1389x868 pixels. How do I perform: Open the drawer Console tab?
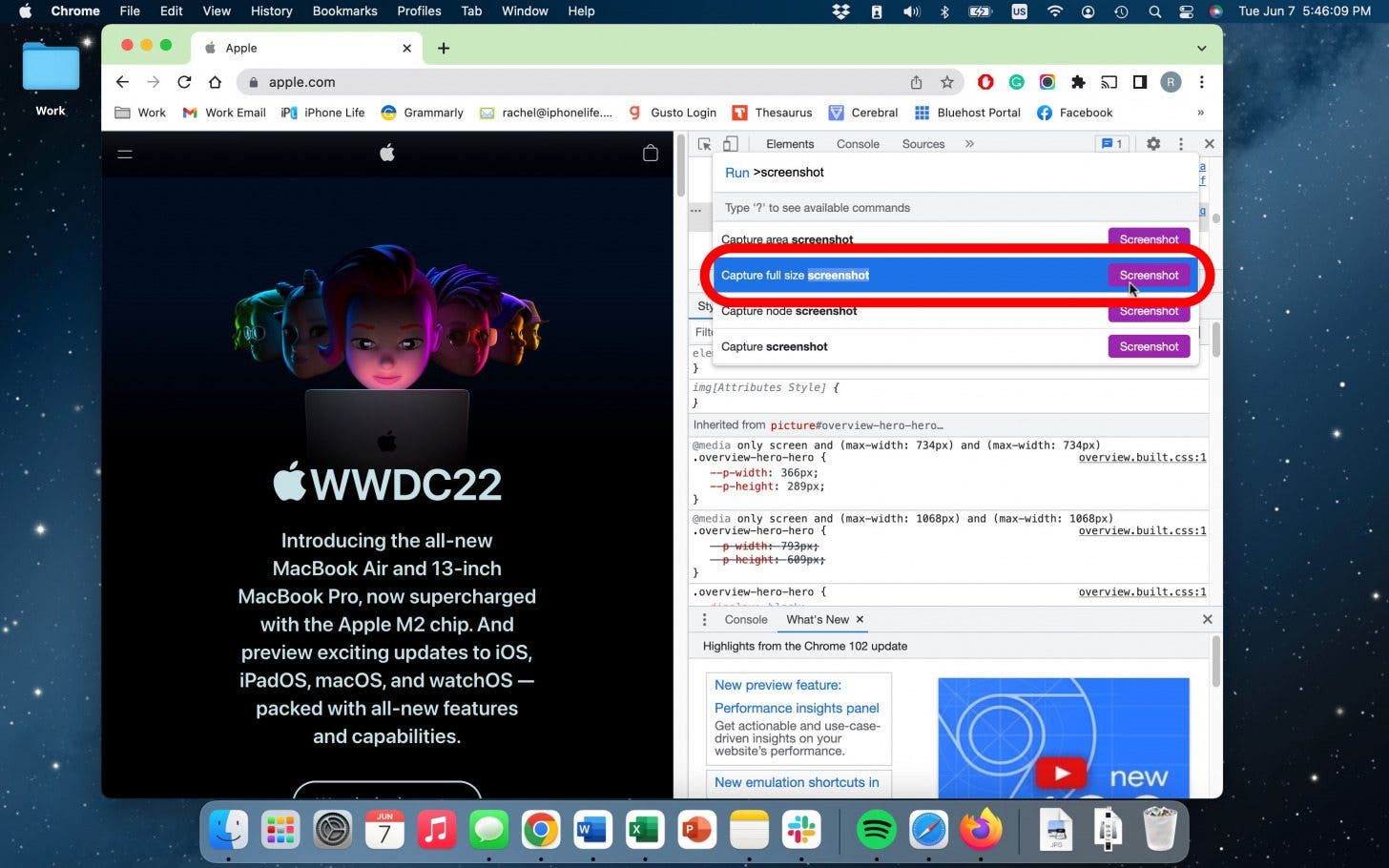point(745,620)
